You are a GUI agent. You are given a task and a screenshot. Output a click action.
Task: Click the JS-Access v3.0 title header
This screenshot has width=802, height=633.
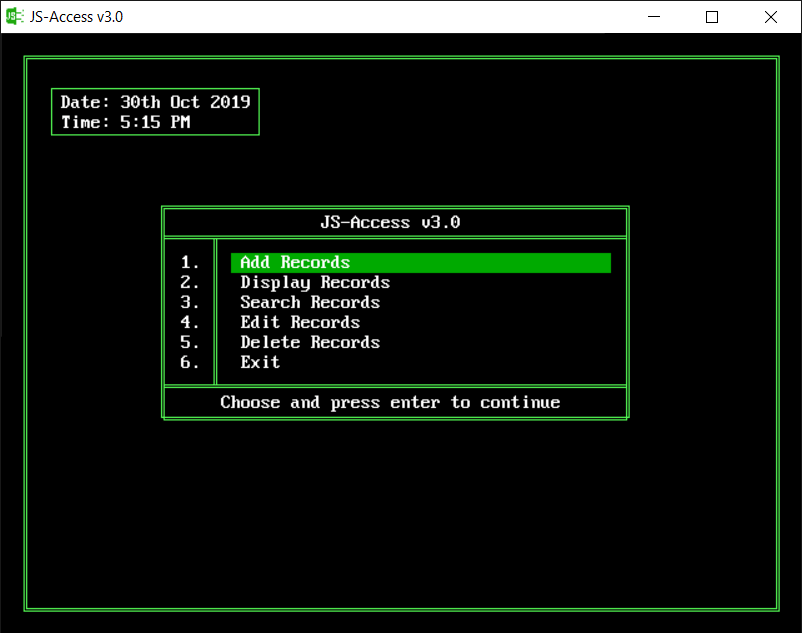click(394, 222)
